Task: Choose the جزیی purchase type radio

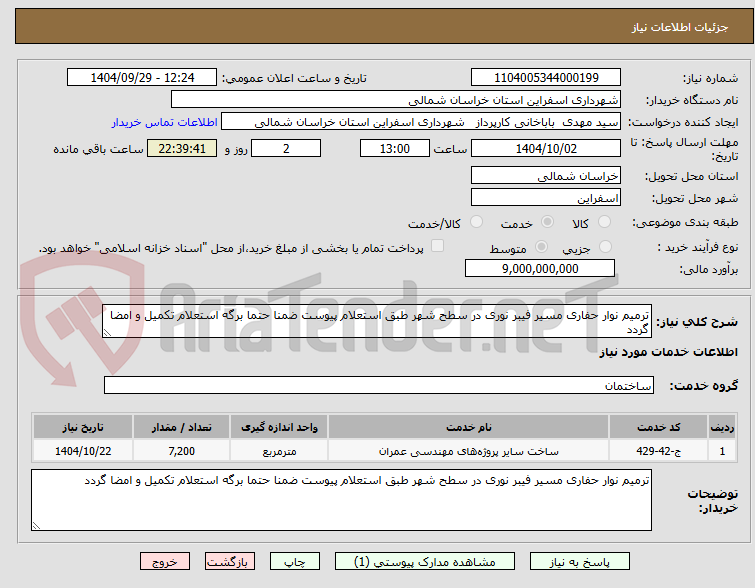Action: 605,247
